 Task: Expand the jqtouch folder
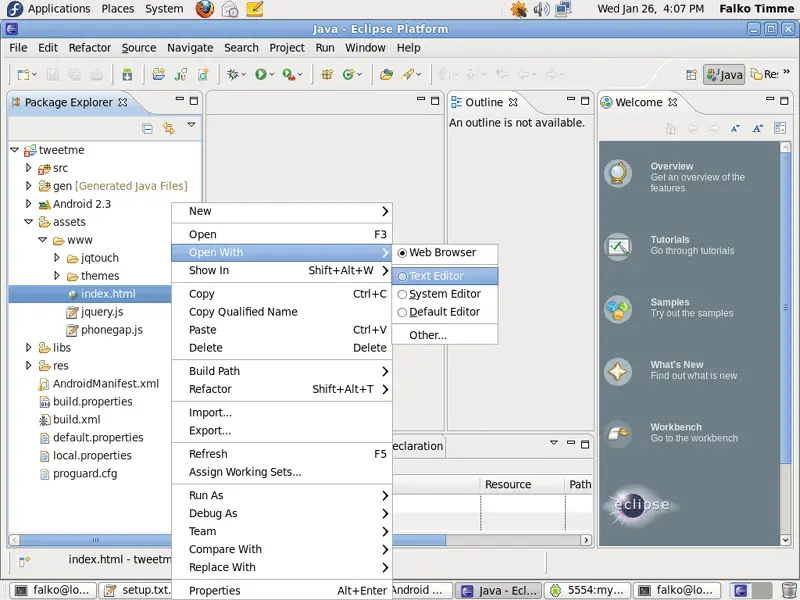point(57,257)
